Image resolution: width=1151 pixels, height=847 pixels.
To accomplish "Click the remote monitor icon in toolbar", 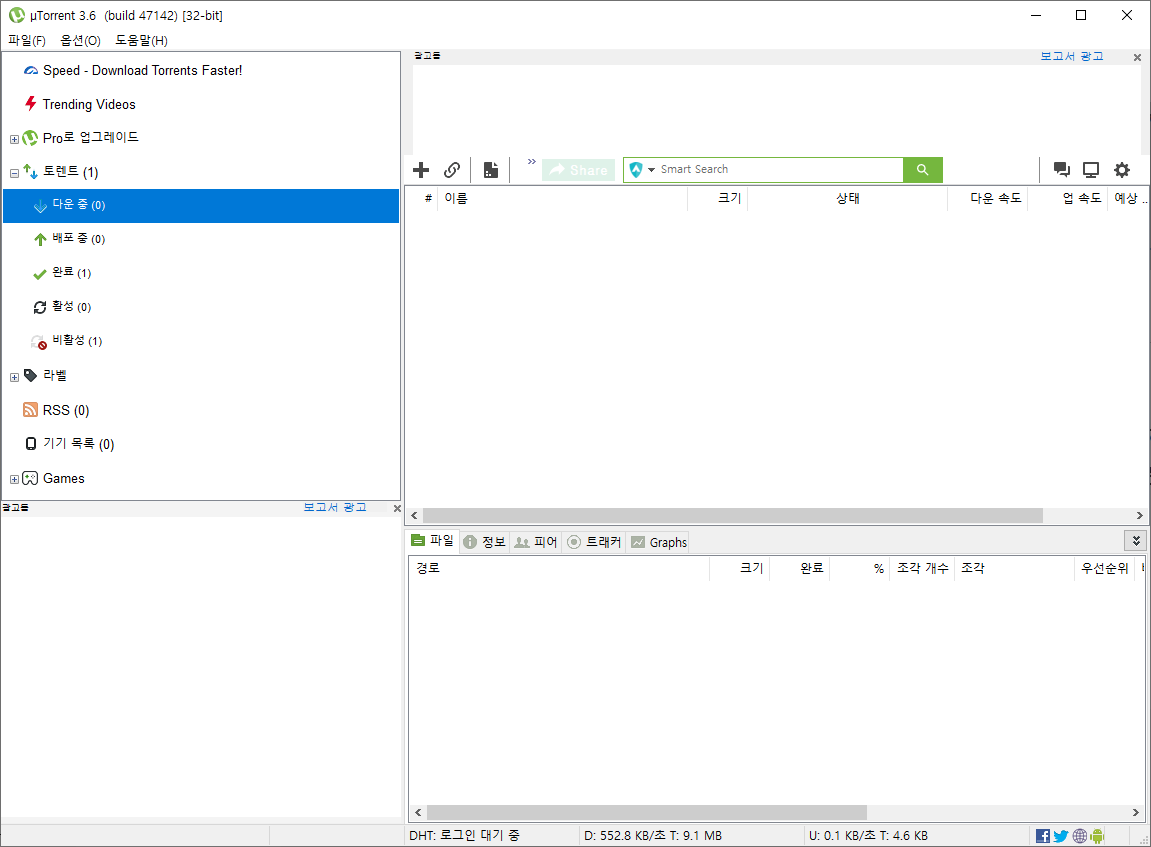I will pyautogui.click(x=1092, y=170).
